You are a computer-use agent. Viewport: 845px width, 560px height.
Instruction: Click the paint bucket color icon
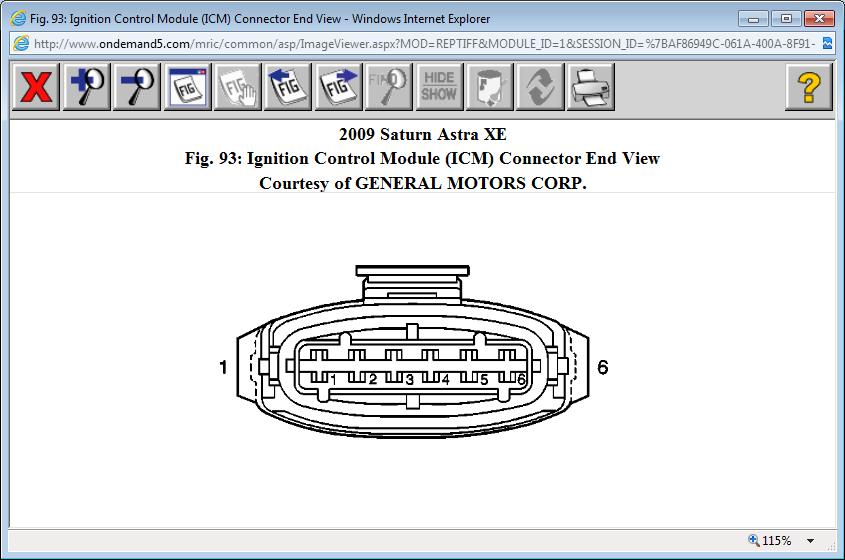(x=489, y=87)
